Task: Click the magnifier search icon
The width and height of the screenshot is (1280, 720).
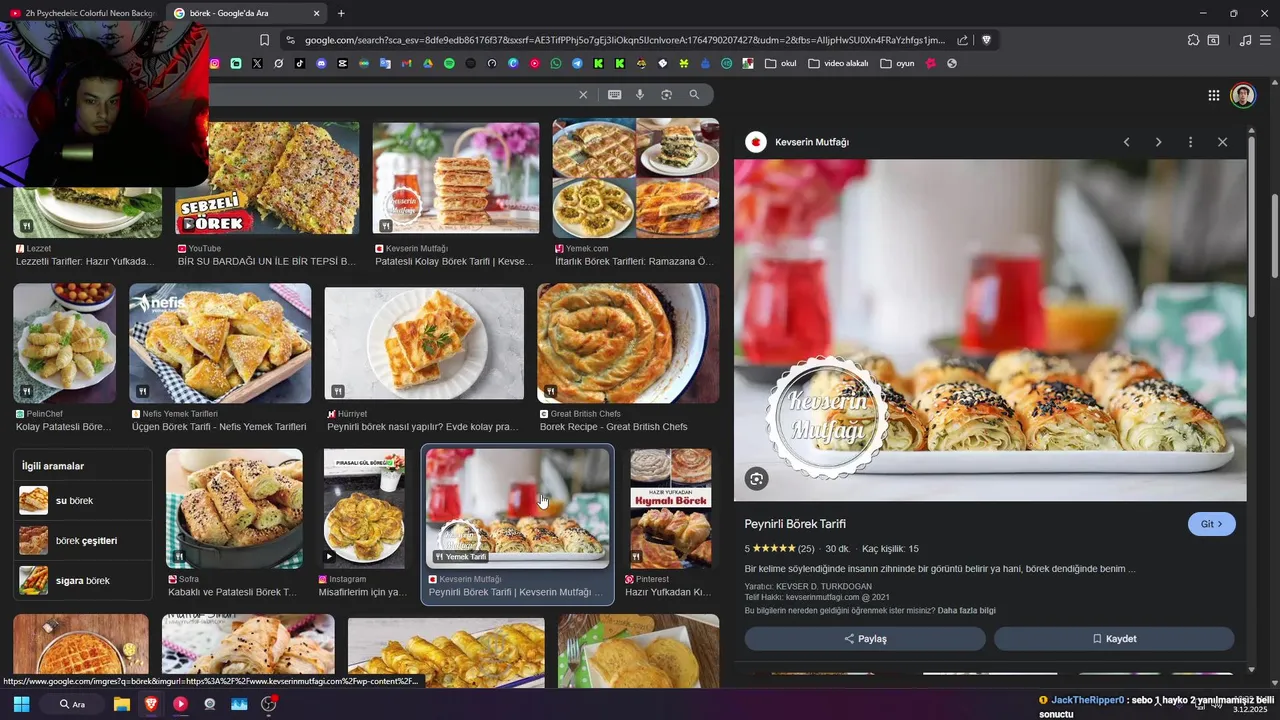Action: coord(694,94)
